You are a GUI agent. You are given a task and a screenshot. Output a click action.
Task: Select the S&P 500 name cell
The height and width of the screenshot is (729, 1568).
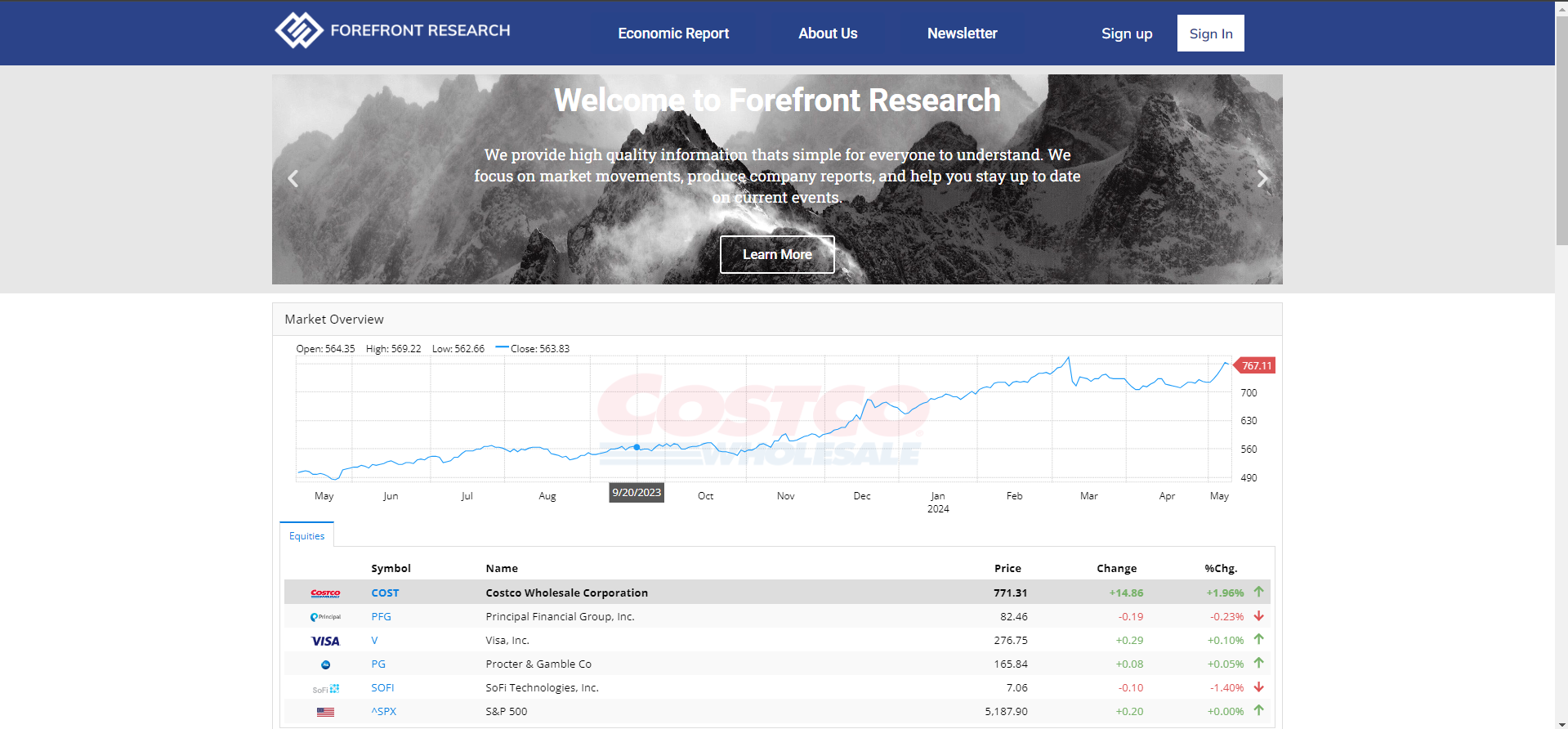coord(507,712)
